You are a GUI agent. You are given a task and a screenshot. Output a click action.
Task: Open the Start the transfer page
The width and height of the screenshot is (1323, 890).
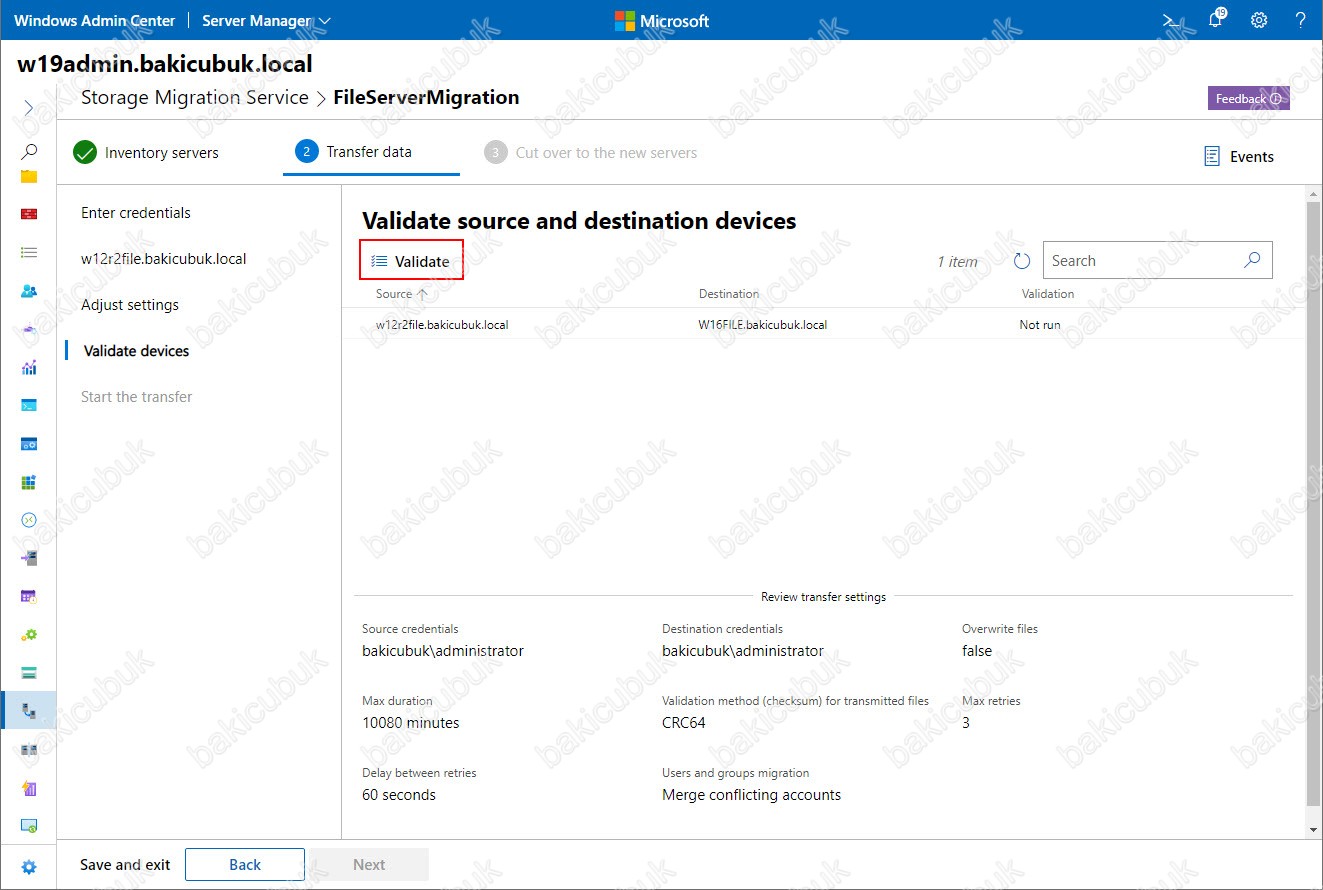tap(137, 397)
